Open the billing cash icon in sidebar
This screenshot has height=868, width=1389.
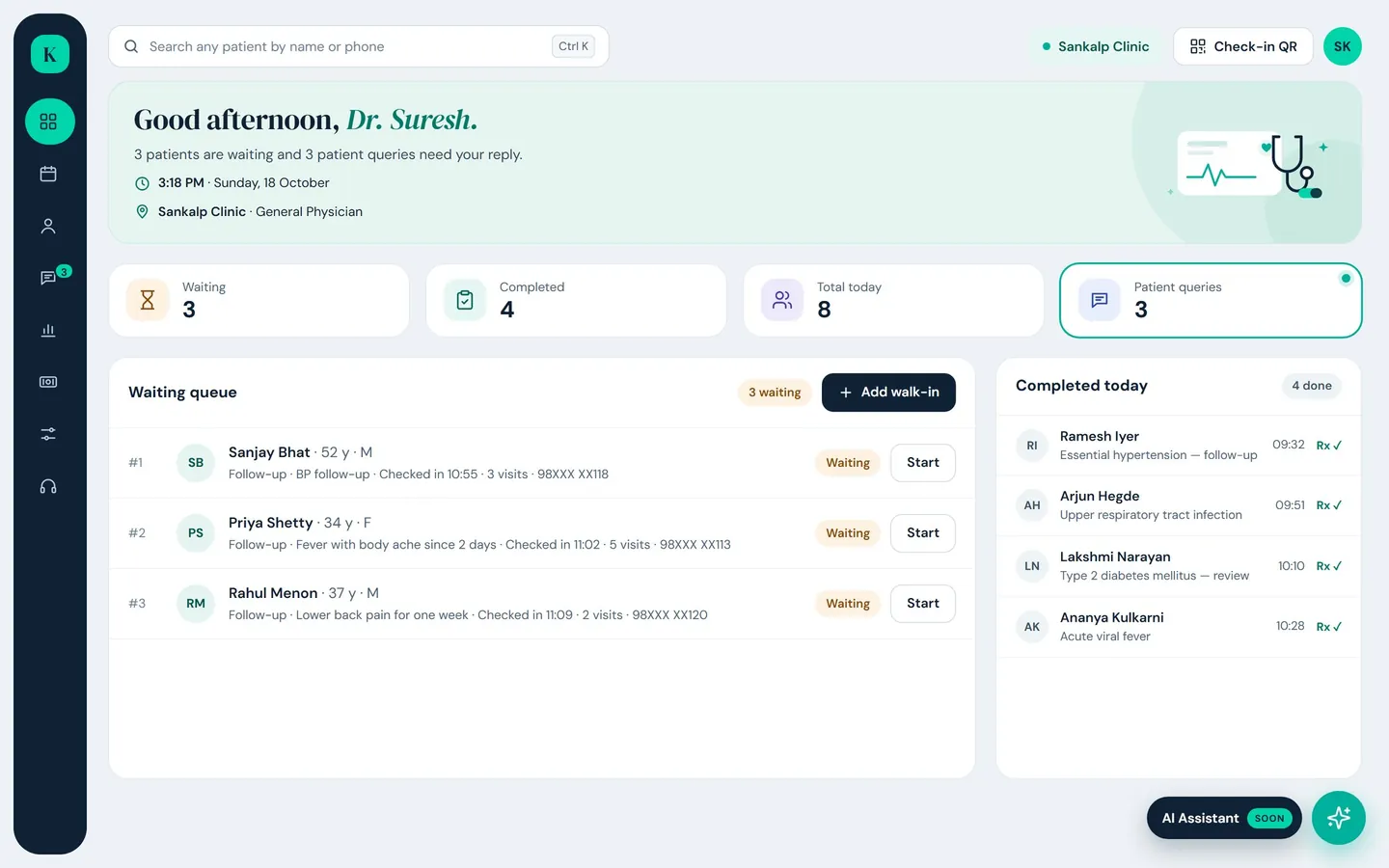click(x=48, y=382)
